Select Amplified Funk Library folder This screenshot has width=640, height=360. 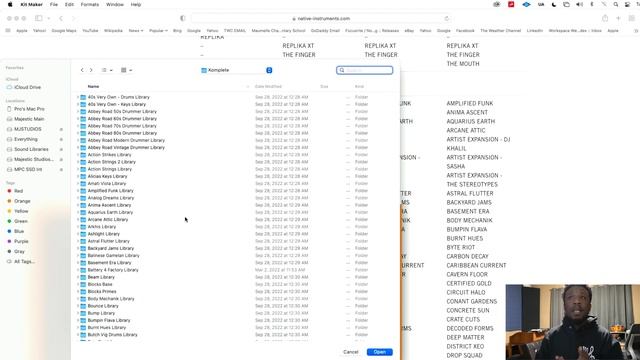111,191
